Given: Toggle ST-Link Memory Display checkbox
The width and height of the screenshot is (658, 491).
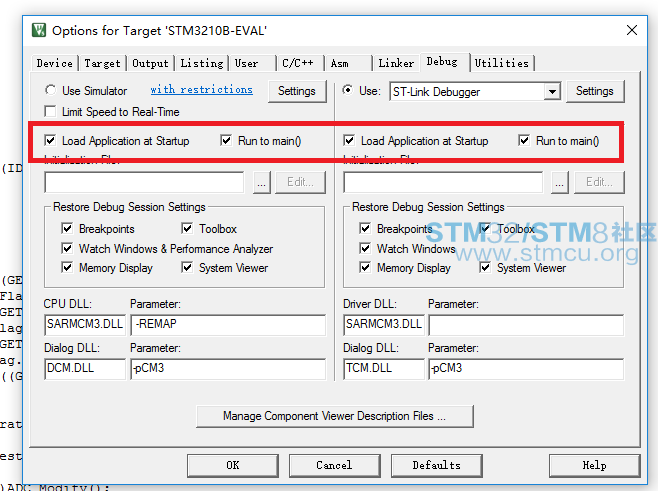Looking at the screenshot, I should [x=365, y=267].
